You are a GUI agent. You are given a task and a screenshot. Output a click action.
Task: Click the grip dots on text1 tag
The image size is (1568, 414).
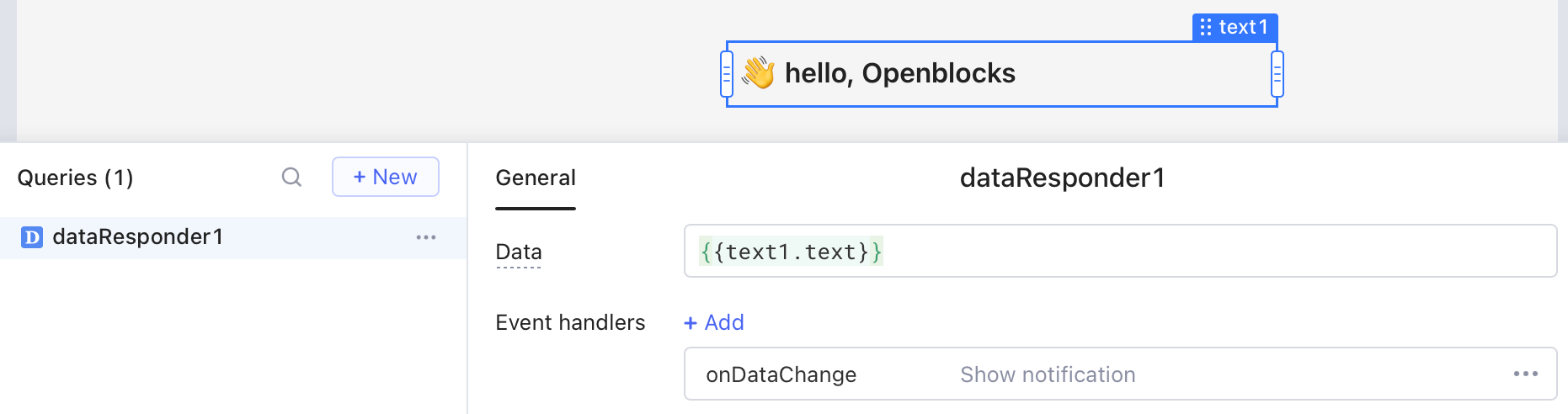[1206, 28]
